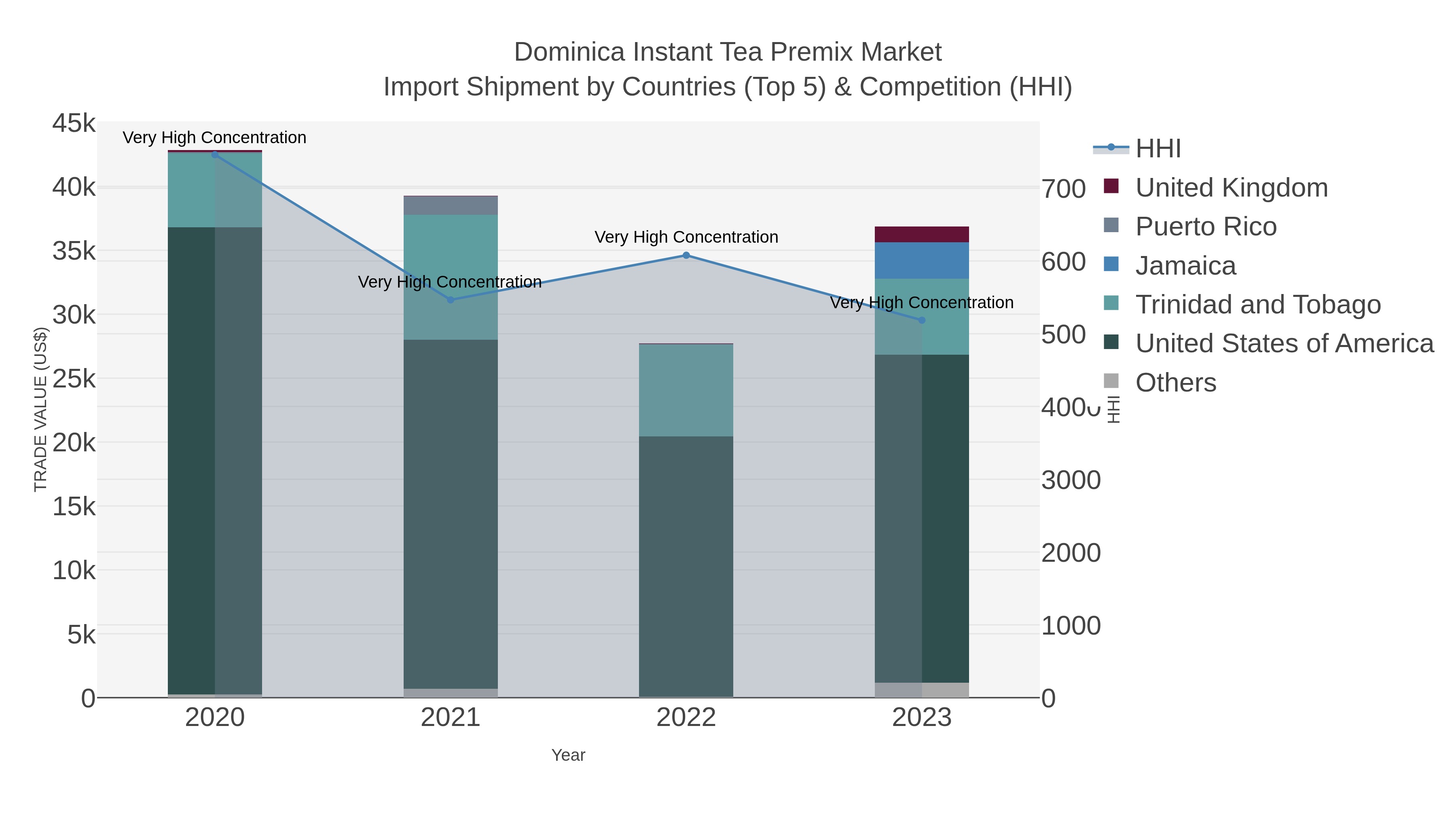Select the 2021 HHI data point
This screenshot has width=1456, height=819.
click(x=451, y=300)
